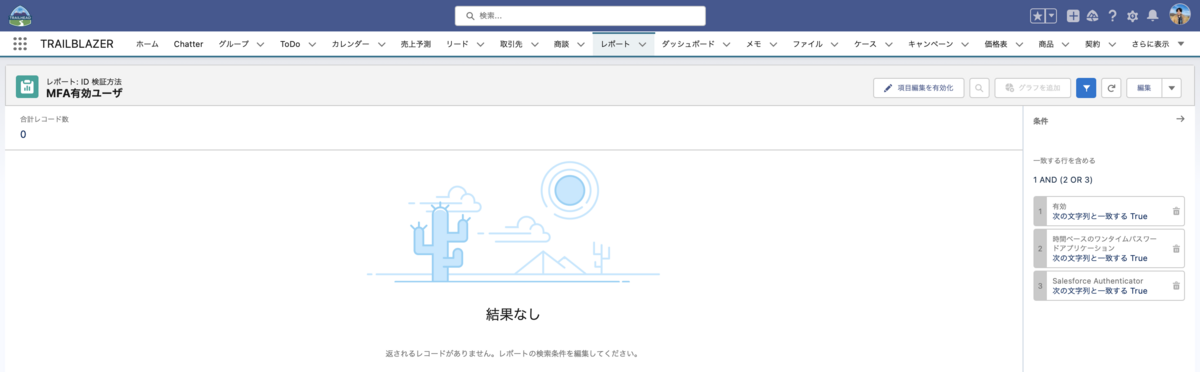Image resolution: width=1200 pixels, height=372 pixels.
Task: Open the 取引先 tab
Action: [511, 44]
